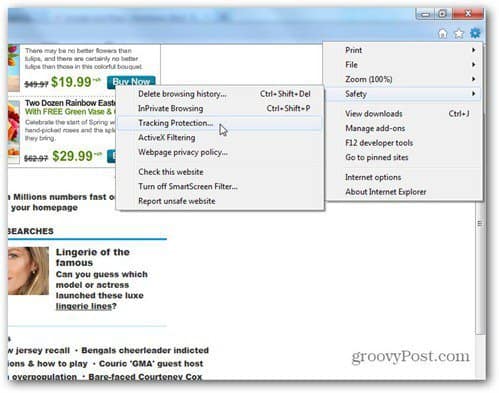Image resolution: width=499 pixels, height=393 pixels.
Task: Click the Home icon in the toolbar
Action: pyautogui.click(x=443, y=34)
